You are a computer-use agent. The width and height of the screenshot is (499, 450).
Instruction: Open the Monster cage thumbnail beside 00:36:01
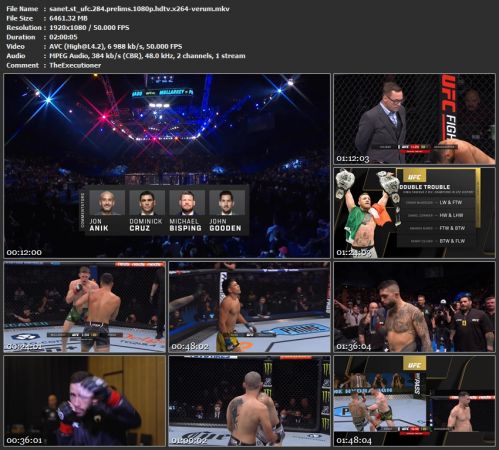click(250, 401)
